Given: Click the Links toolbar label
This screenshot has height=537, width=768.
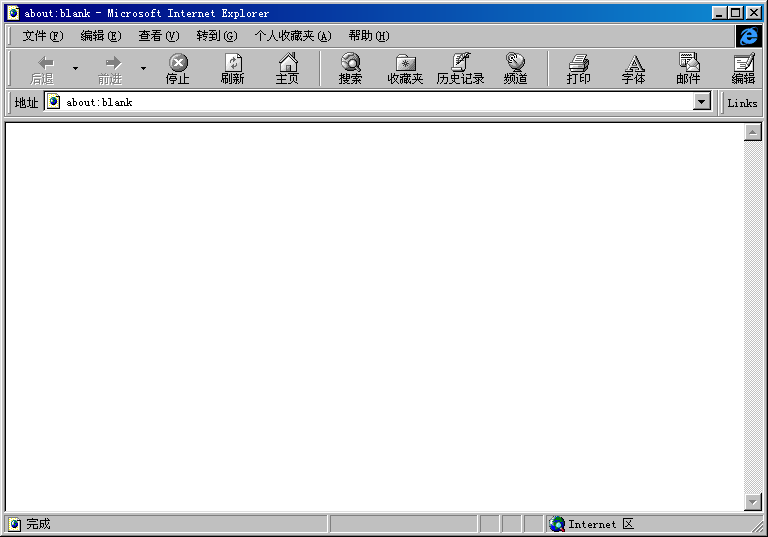Looking at the screenshot, I should click(x=742, y=103).
